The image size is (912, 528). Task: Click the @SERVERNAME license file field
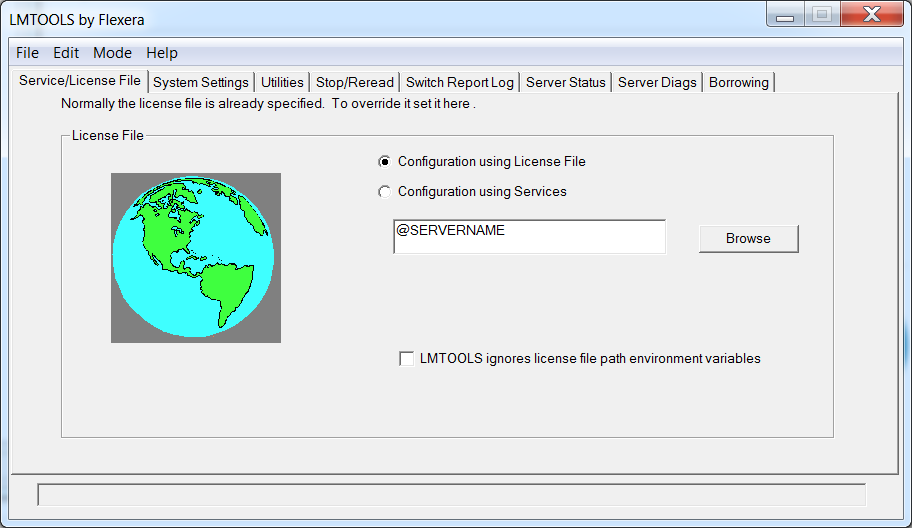pyautogui.click(x=529, y=237)
